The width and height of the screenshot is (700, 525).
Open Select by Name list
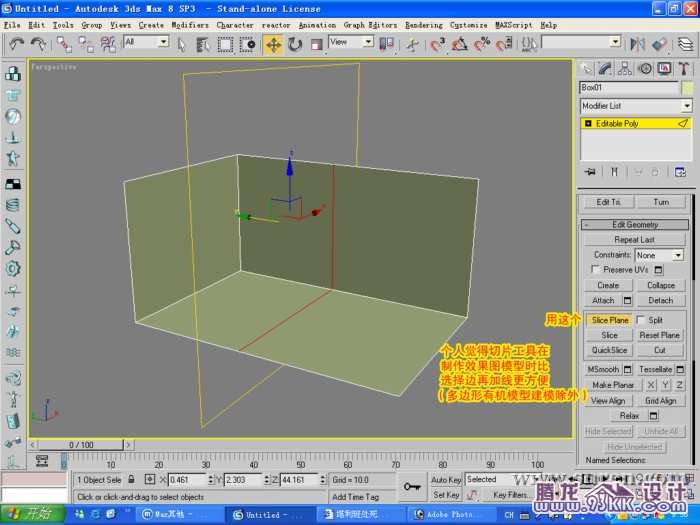[203, 45]
